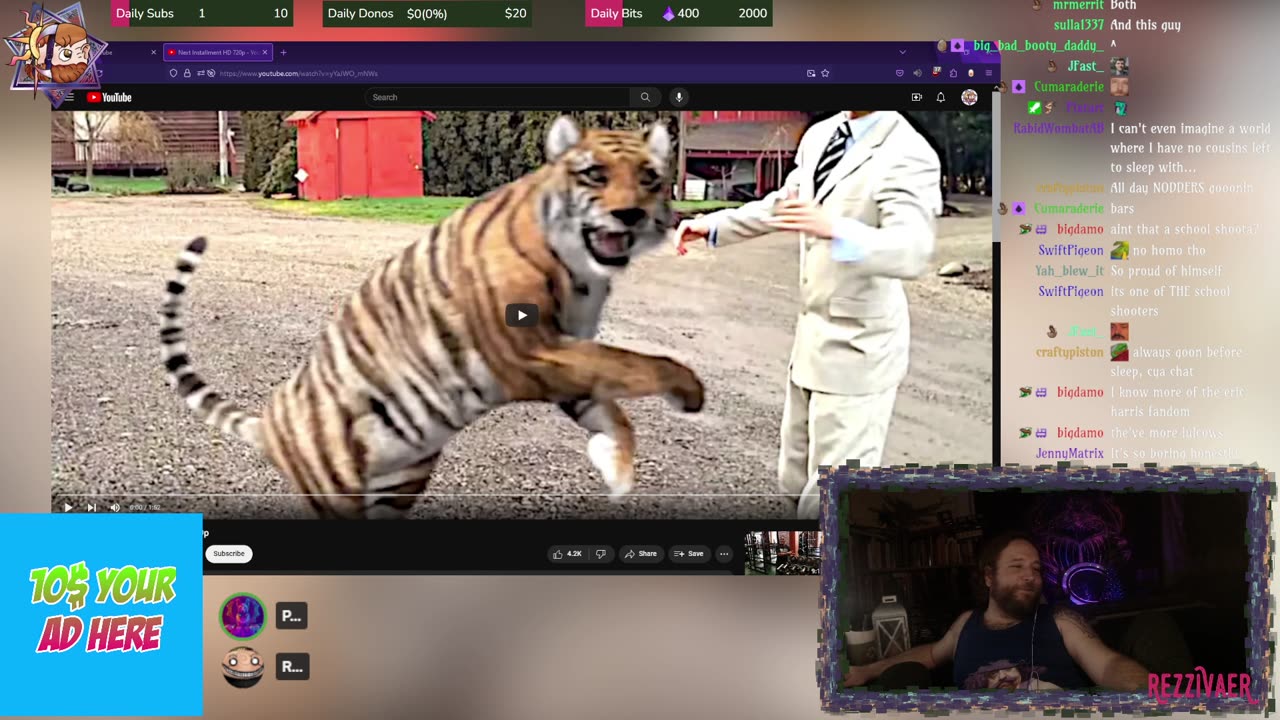Click the small play icon in player controls
1280x720 pixels.
(67, 508)
